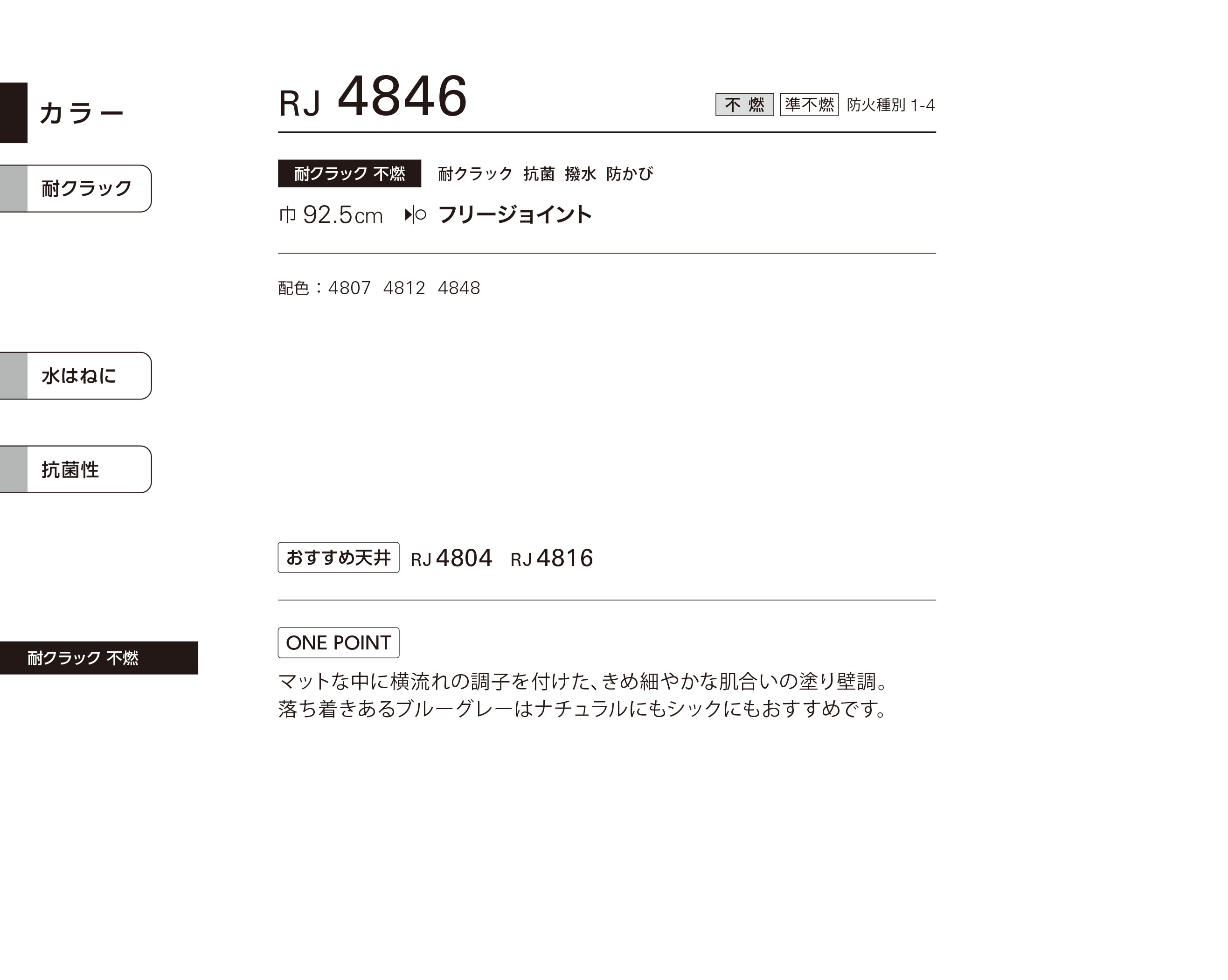This screenshot has width=1228, height=980.
Task: Click the RJ 4846 product number
Action: (373, 96)
